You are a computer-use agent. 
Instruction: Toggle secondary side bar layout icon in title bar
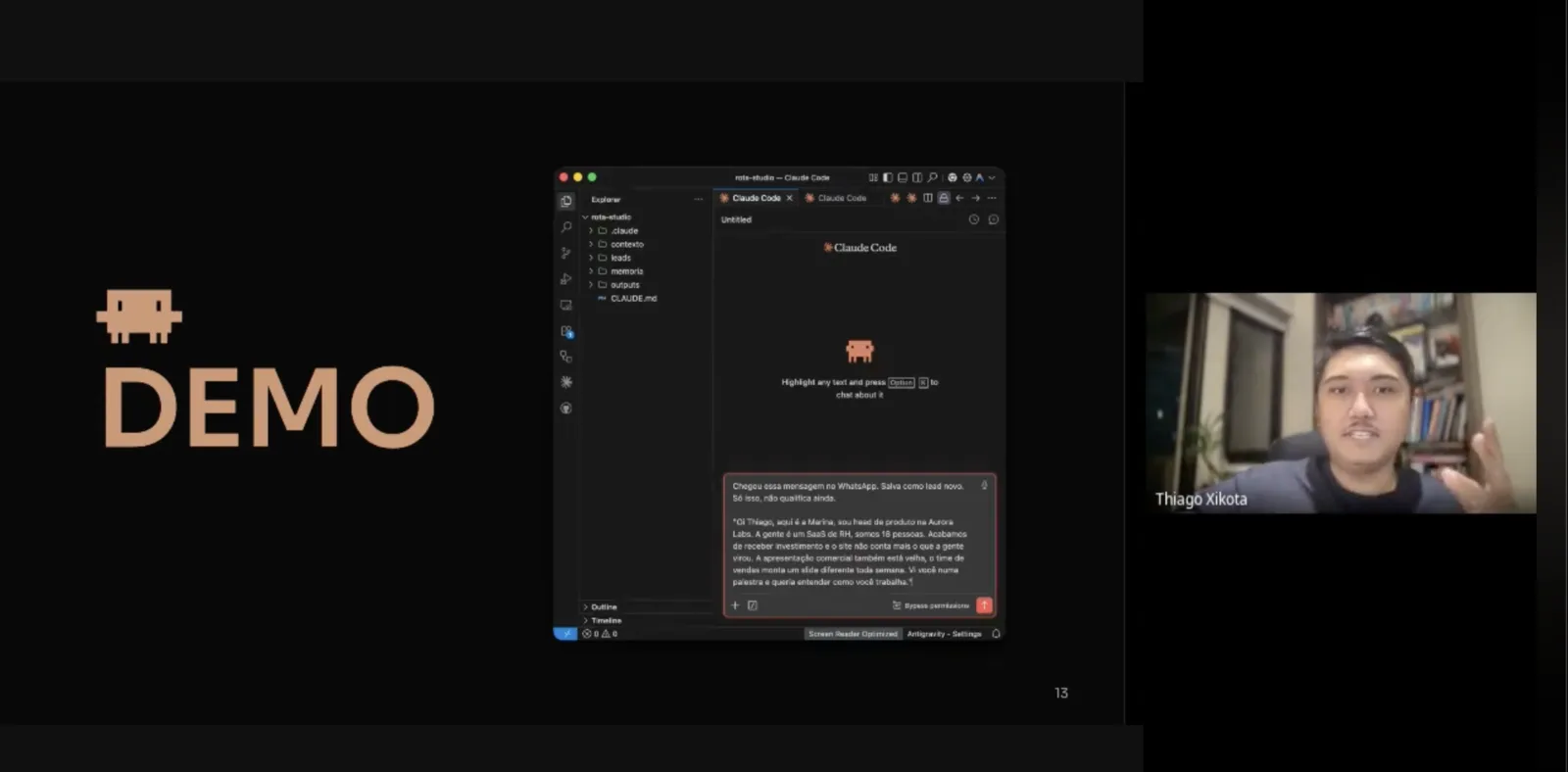click(917, 177)
